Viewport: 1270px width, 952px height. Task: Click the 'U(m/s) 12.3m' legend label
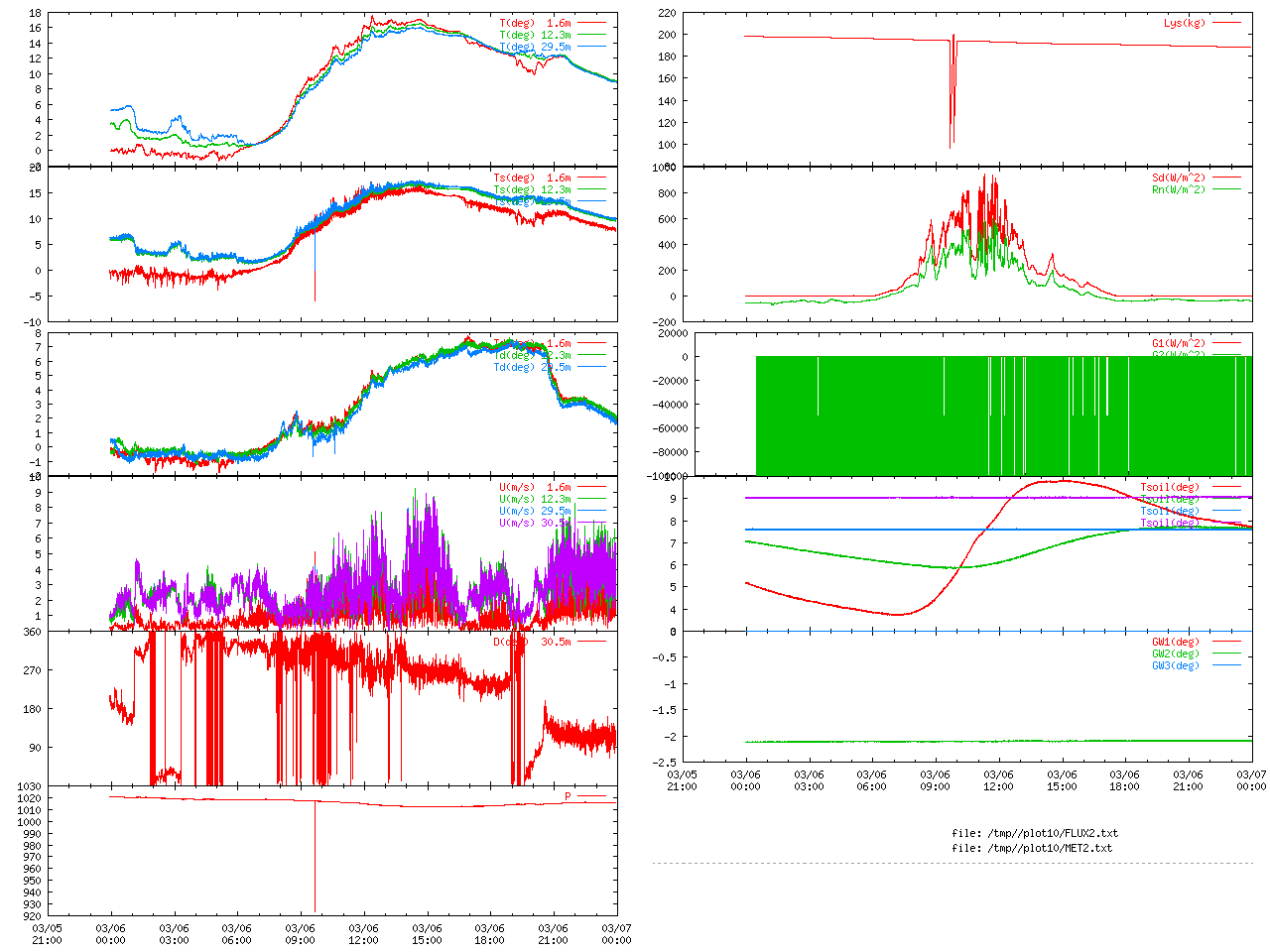tap(535, 499)
